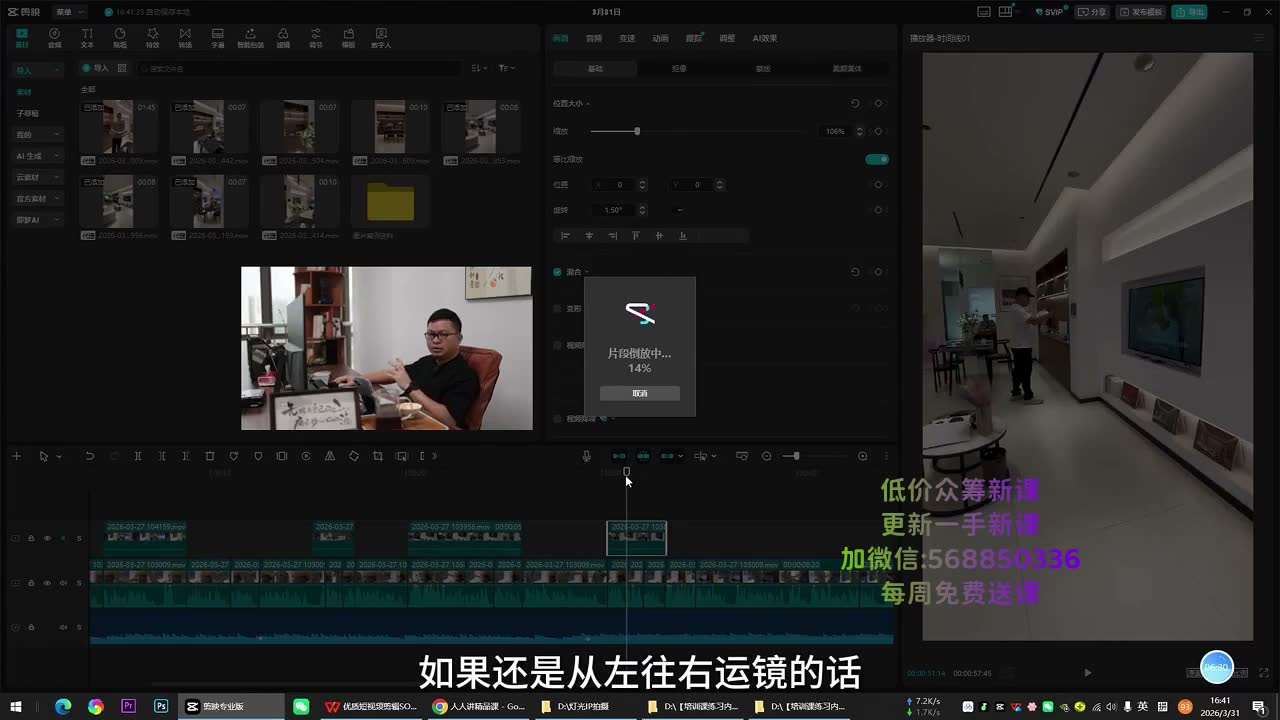Image resolution: width=1280 pixels, height=720 pixels.
Task: Open the media sort order dropdown
Action: [x=479, y=68]
